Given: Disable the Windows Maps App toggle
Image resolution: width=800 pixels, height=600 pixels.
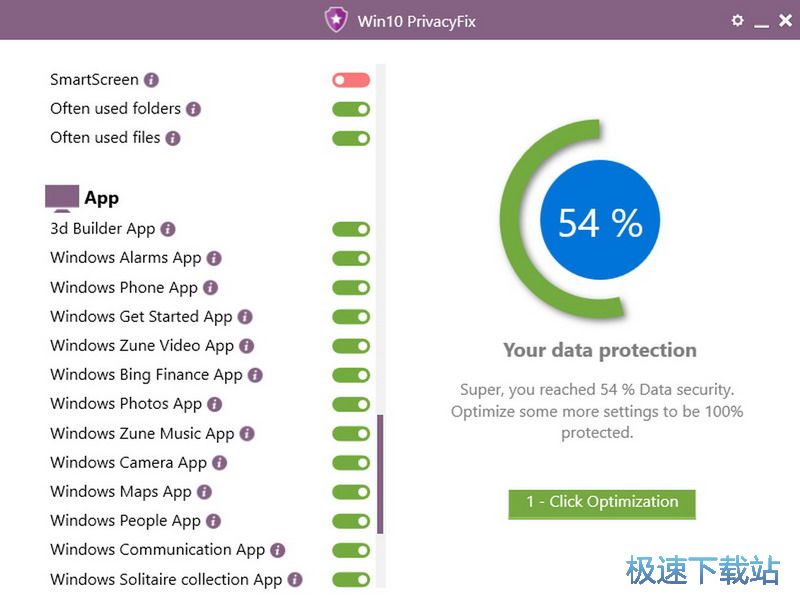Looking at the screenshot, I should pos(351,492).
